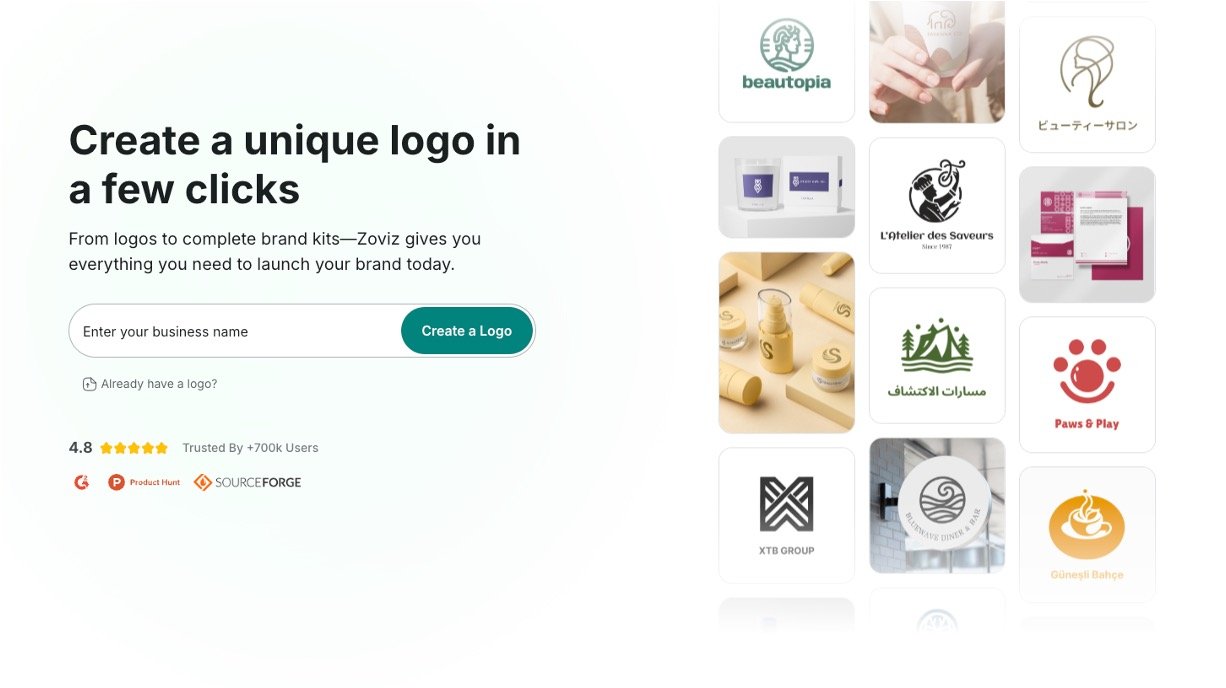Select the candle and box mockup image
Image resolution: width=1226 pixels, height=688 pixels.
coord(787,187)
